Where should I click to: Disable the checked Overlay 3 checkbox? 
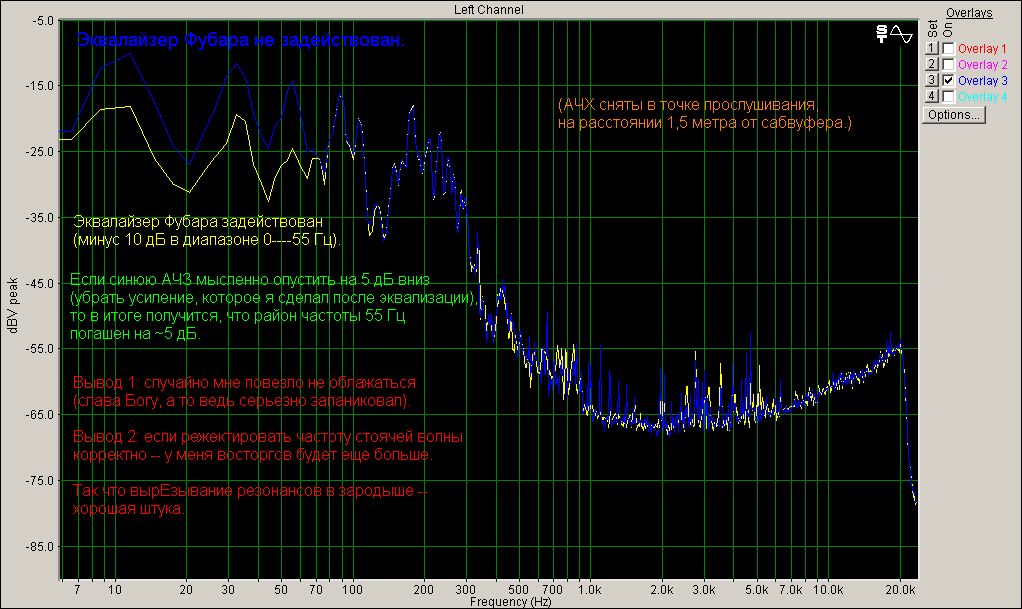pos(947,80)
